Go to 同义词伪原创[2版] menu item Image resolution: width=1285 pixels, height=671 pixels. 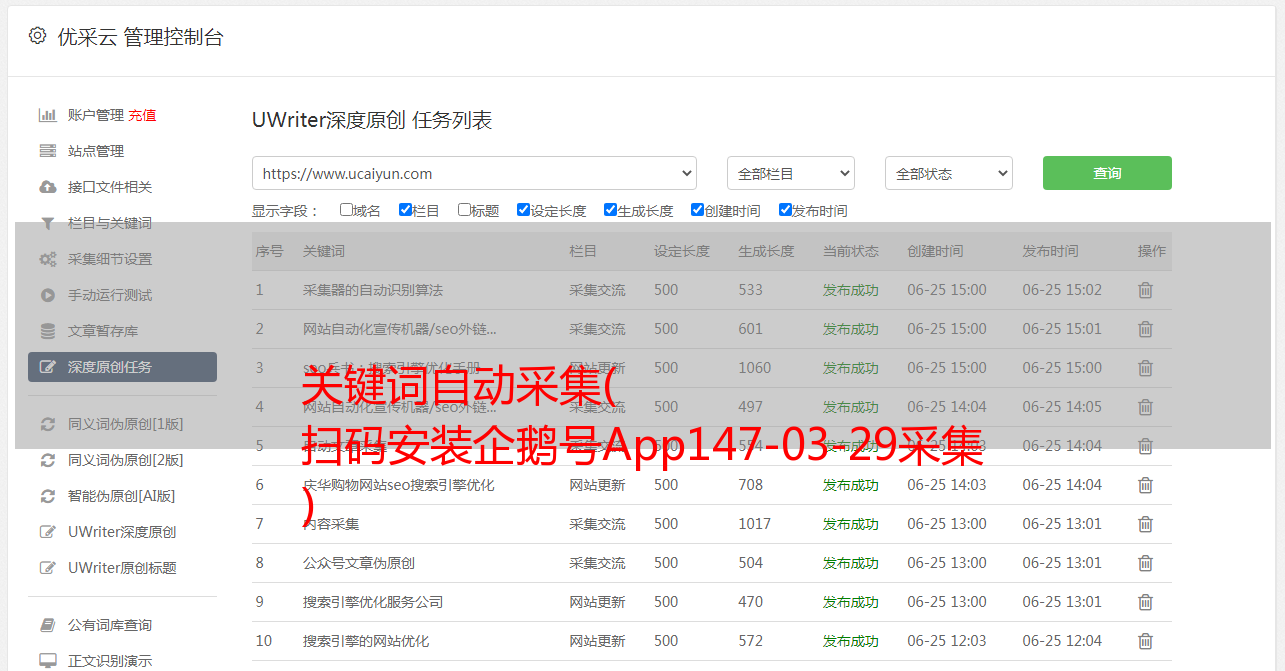(125, 460)
